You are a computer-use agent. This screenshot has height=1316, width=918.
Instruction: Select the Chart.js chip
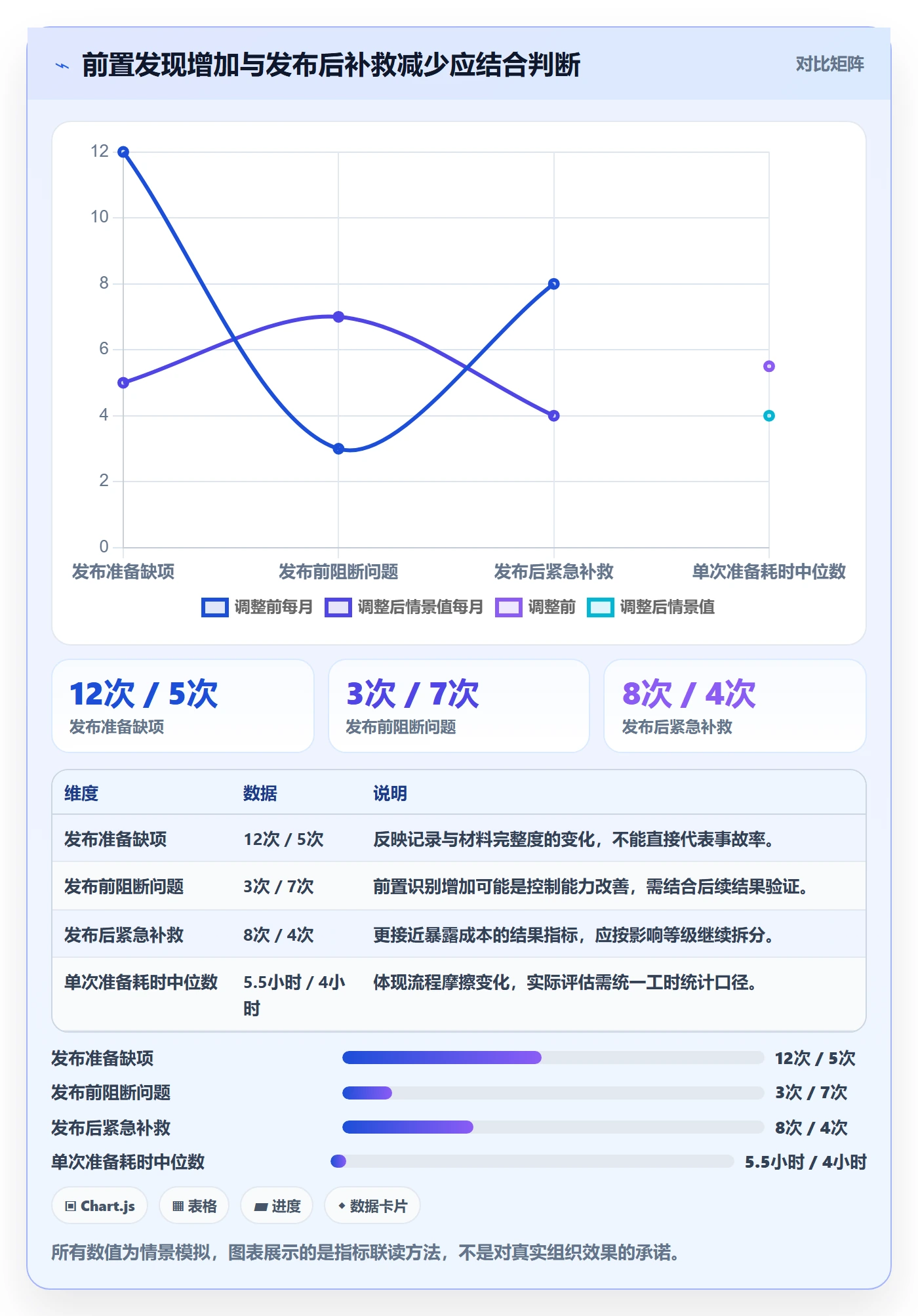(x=100, y=1206)
